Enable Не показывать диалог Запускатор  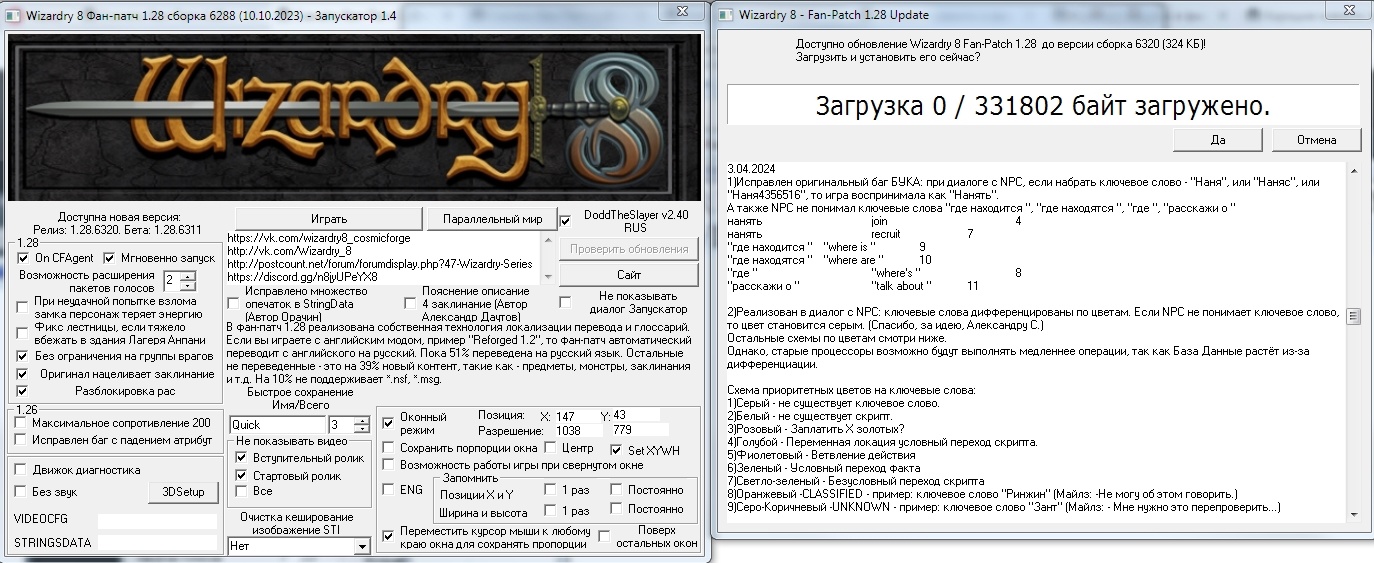click(566, 302)
